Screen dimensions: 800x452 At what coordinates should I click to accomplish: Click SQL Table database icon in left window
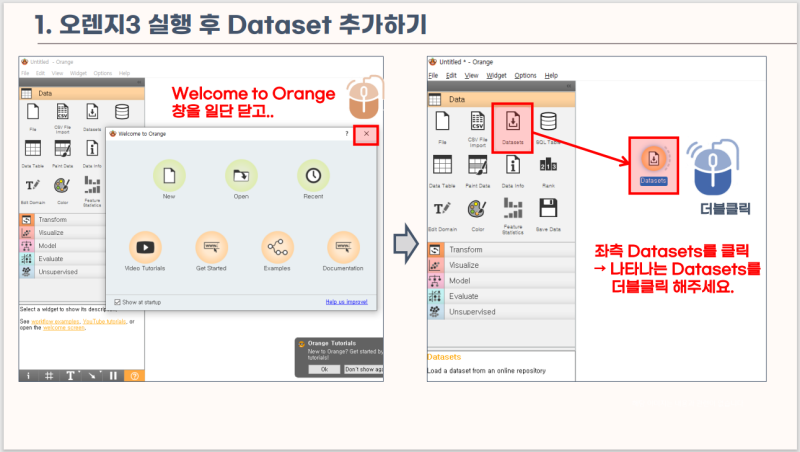click(122, 111)
